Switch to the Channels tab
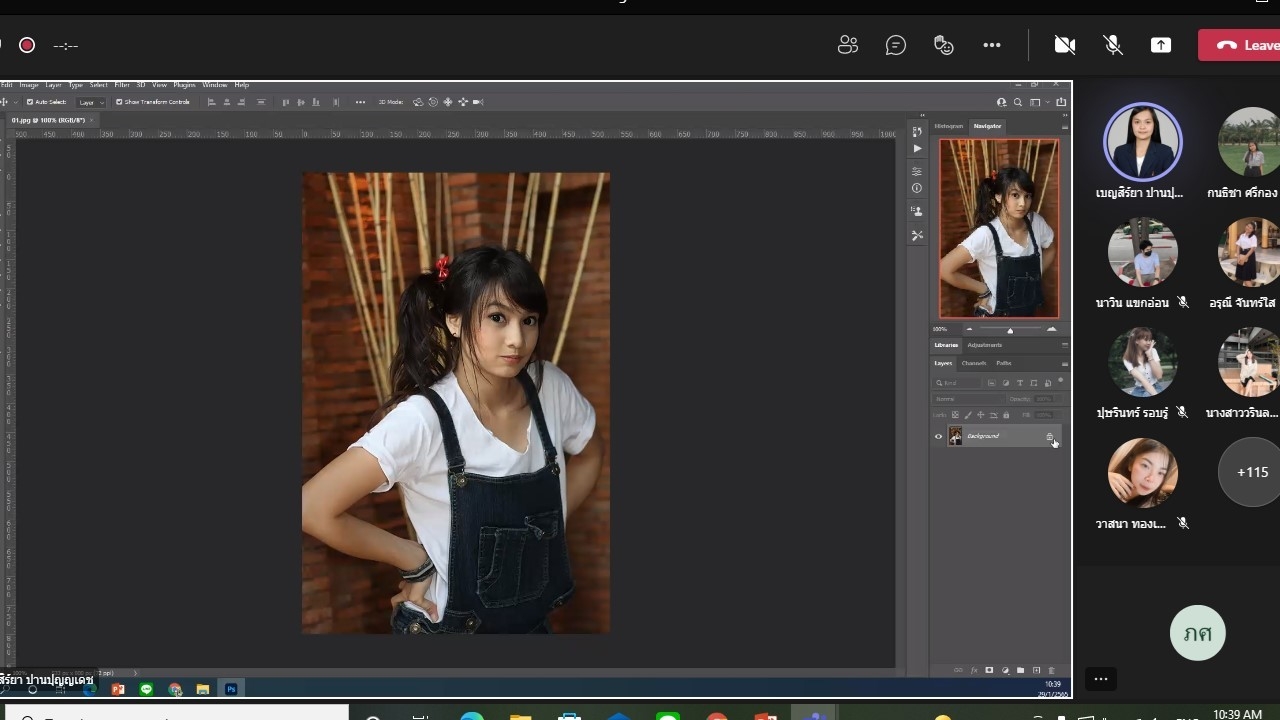Viewport: 1280px width, 720px height. point(974,363)
